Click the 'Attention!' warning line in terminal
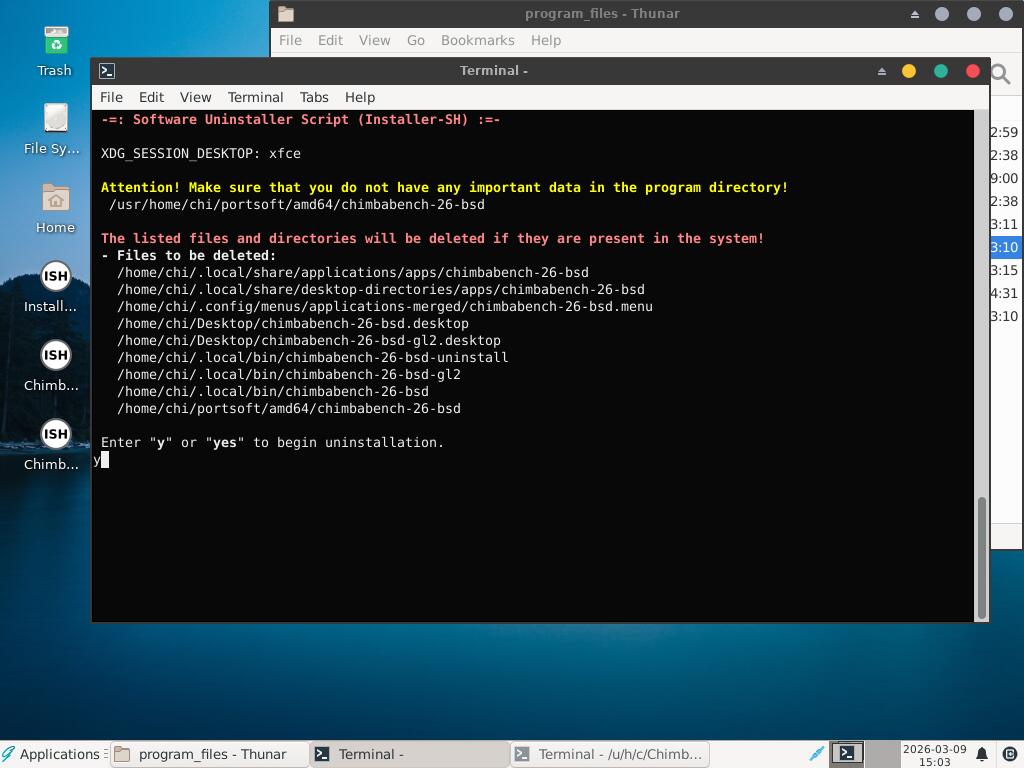Screen dimensions: 1024x768 coord(444,187)
